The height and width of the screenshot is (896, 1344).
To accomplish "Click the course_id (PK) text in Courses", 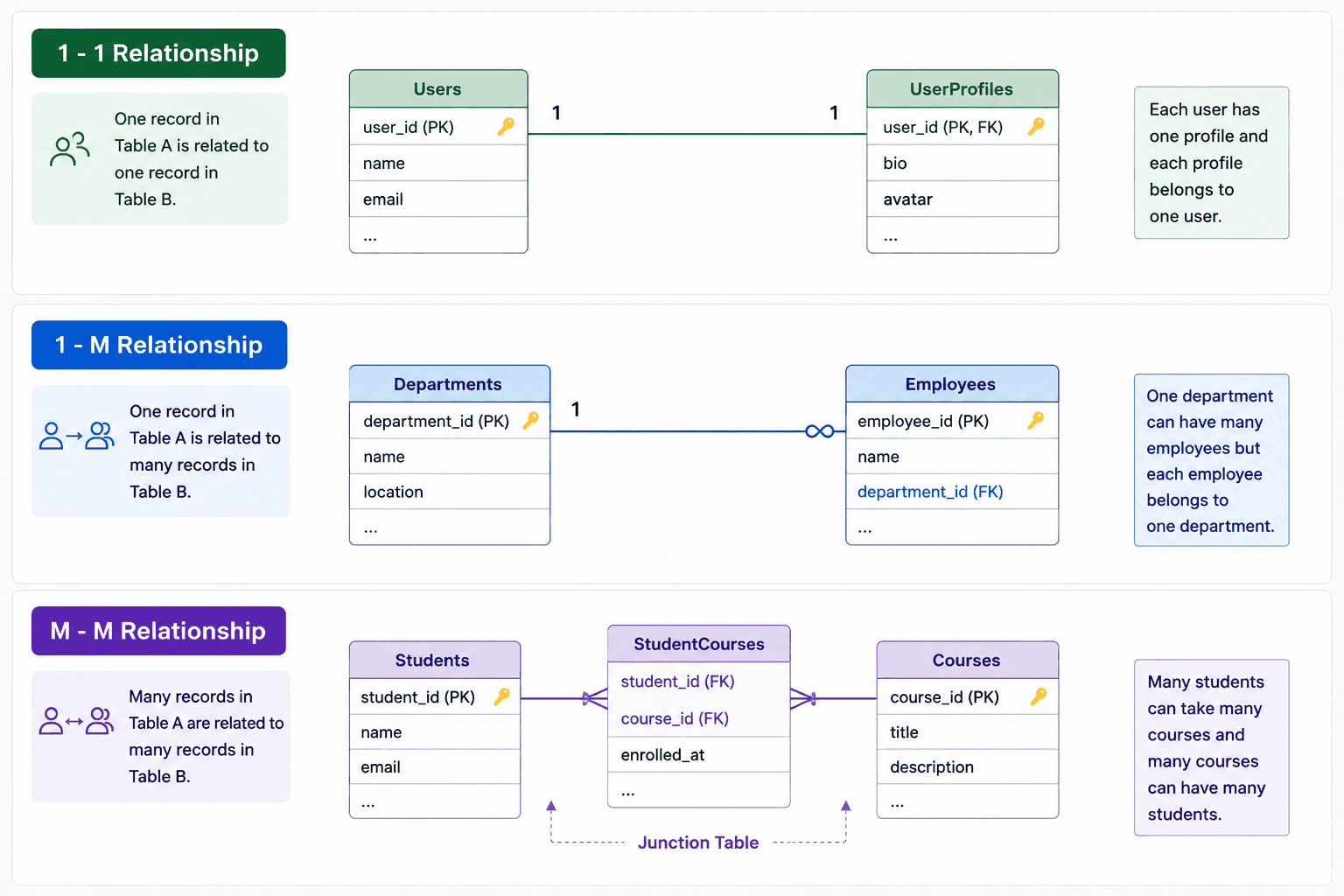I will tap(945, 697).
